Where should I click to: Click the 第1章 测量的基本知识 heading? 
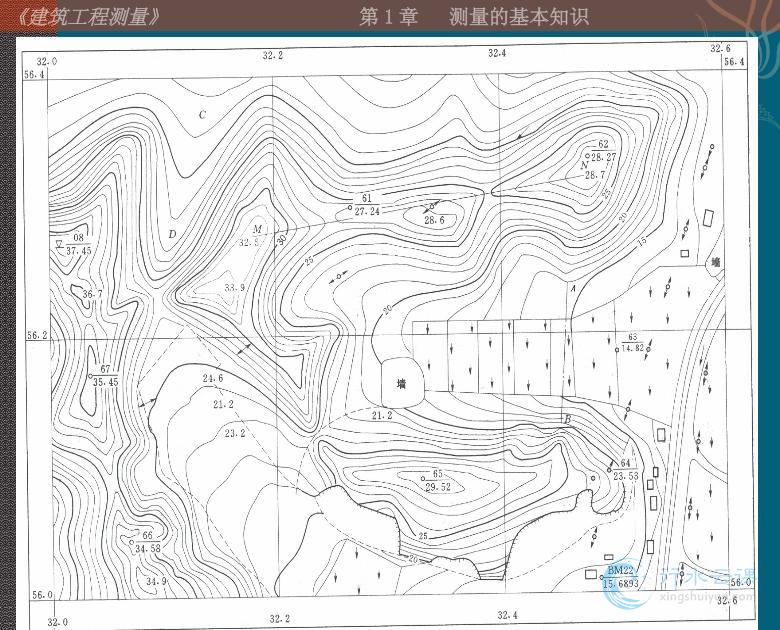click(474, 17)
